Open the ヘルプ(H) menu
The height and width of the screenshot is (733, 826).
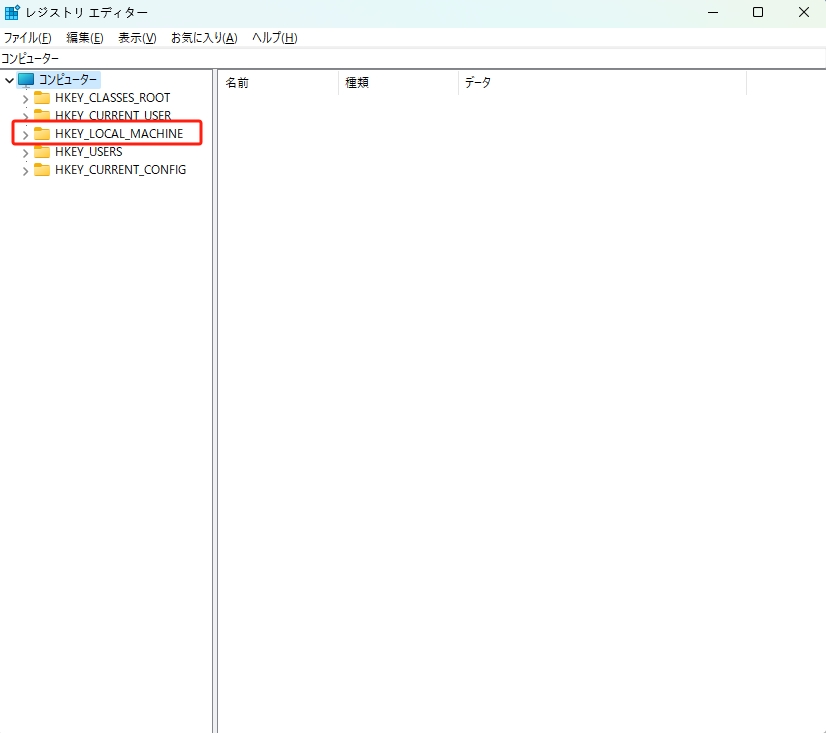274,38
